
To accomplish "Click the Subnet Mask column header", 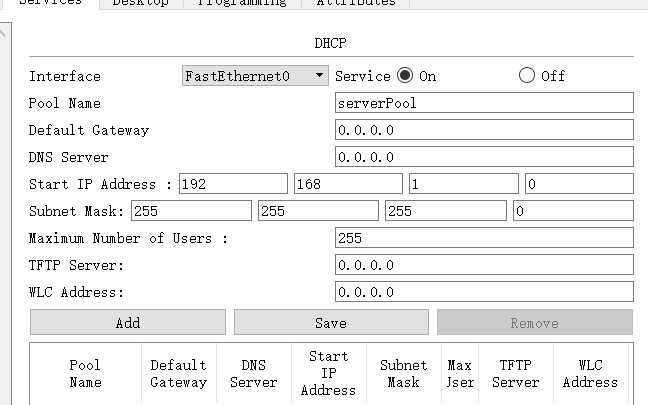I will pos(404,374).
